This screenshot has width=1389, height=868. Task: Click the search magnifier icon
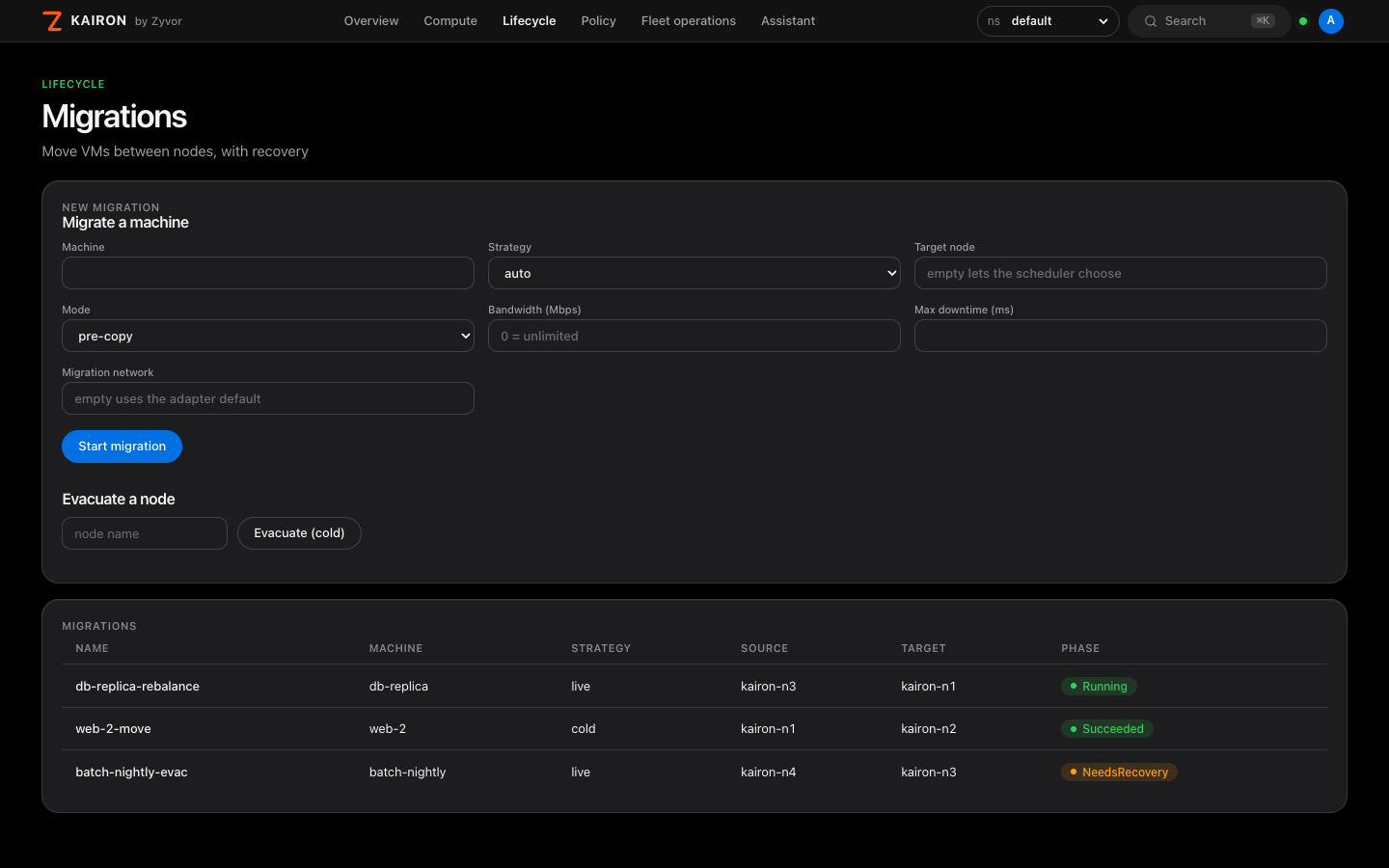coord(1151,21)
